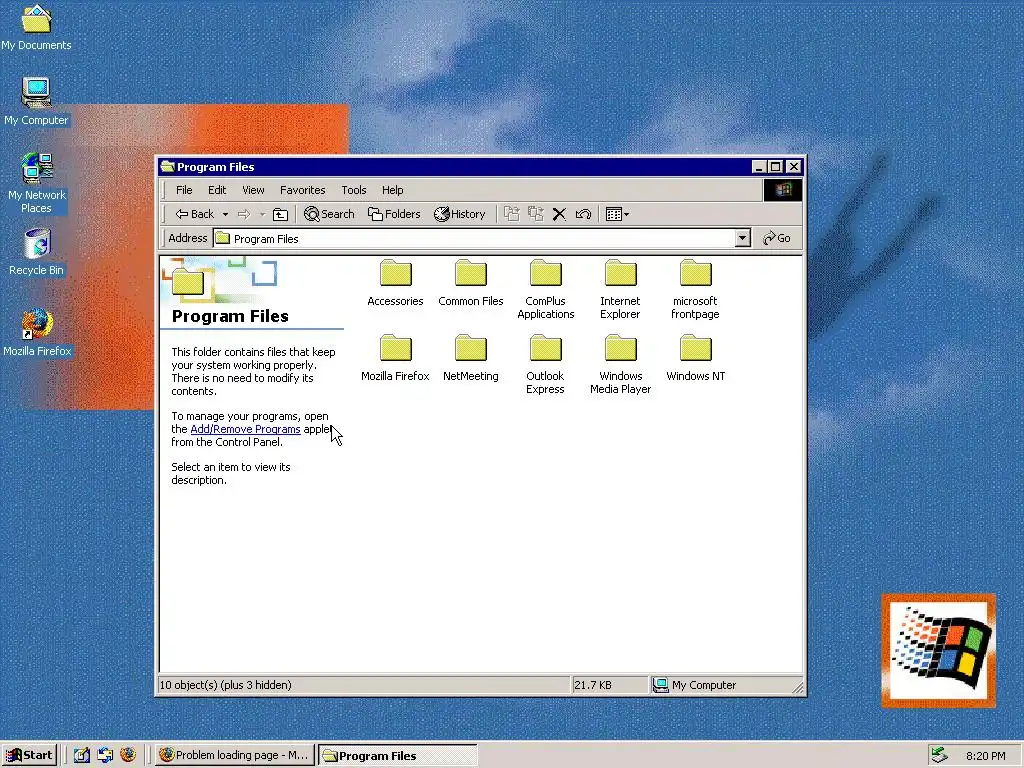Click the window resize grip corner
Viewport: 1024px width, 768px height.
pos(797,686)
